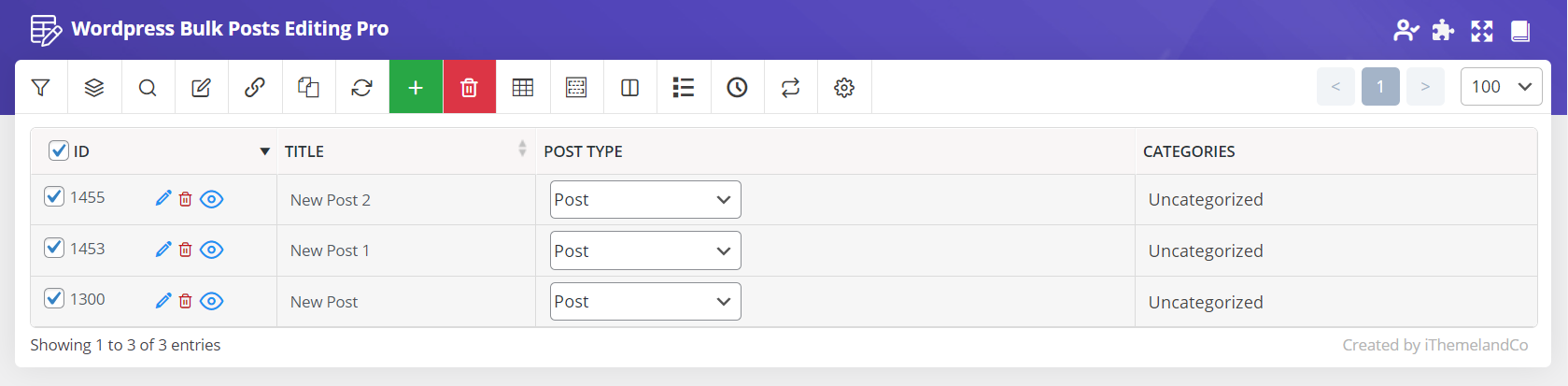The image size is (1568, 386).
Task: Open the filter funnel tool
Action: click(x=40, y=87)
